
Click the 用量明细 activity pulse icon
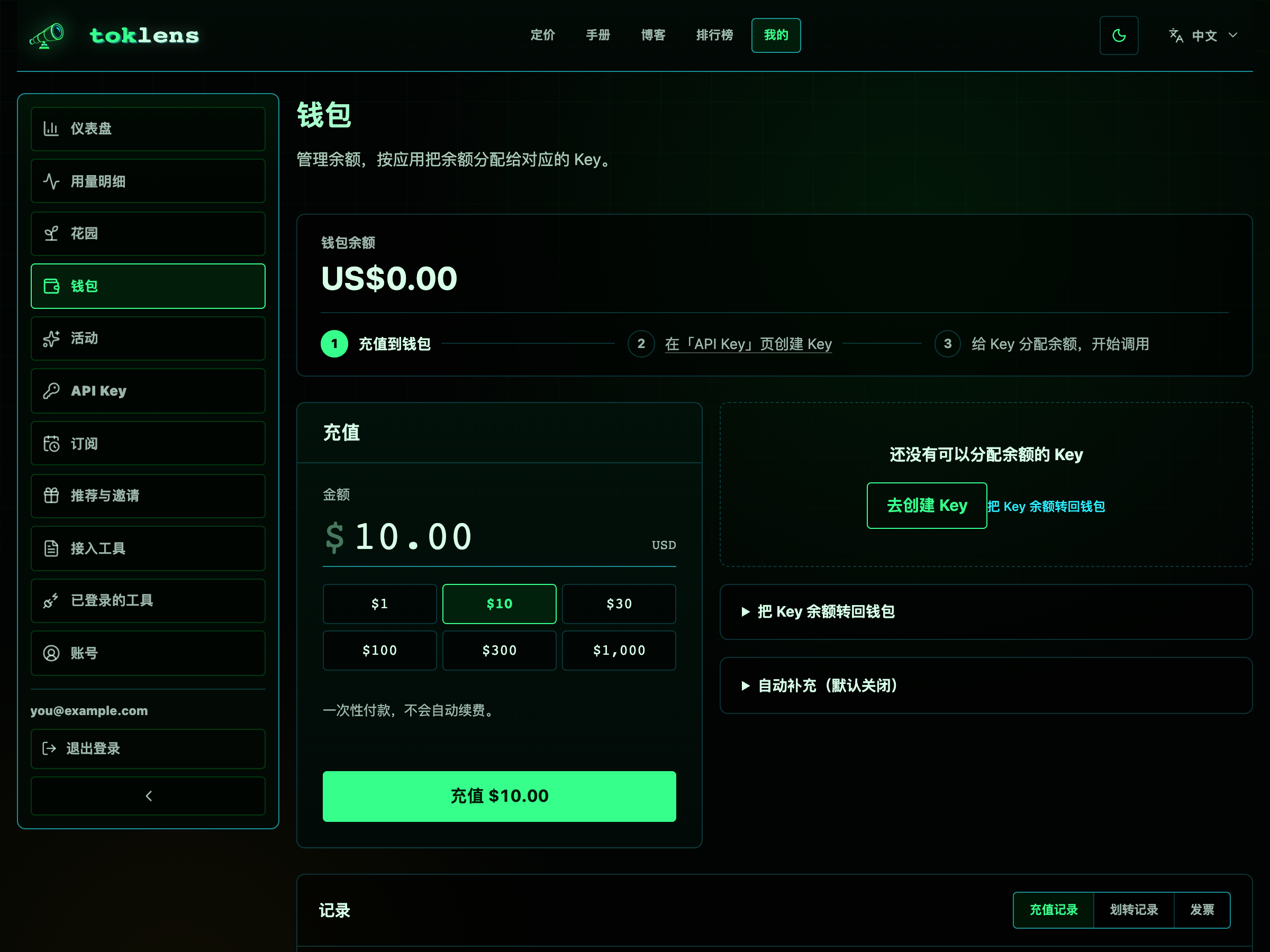51,181
